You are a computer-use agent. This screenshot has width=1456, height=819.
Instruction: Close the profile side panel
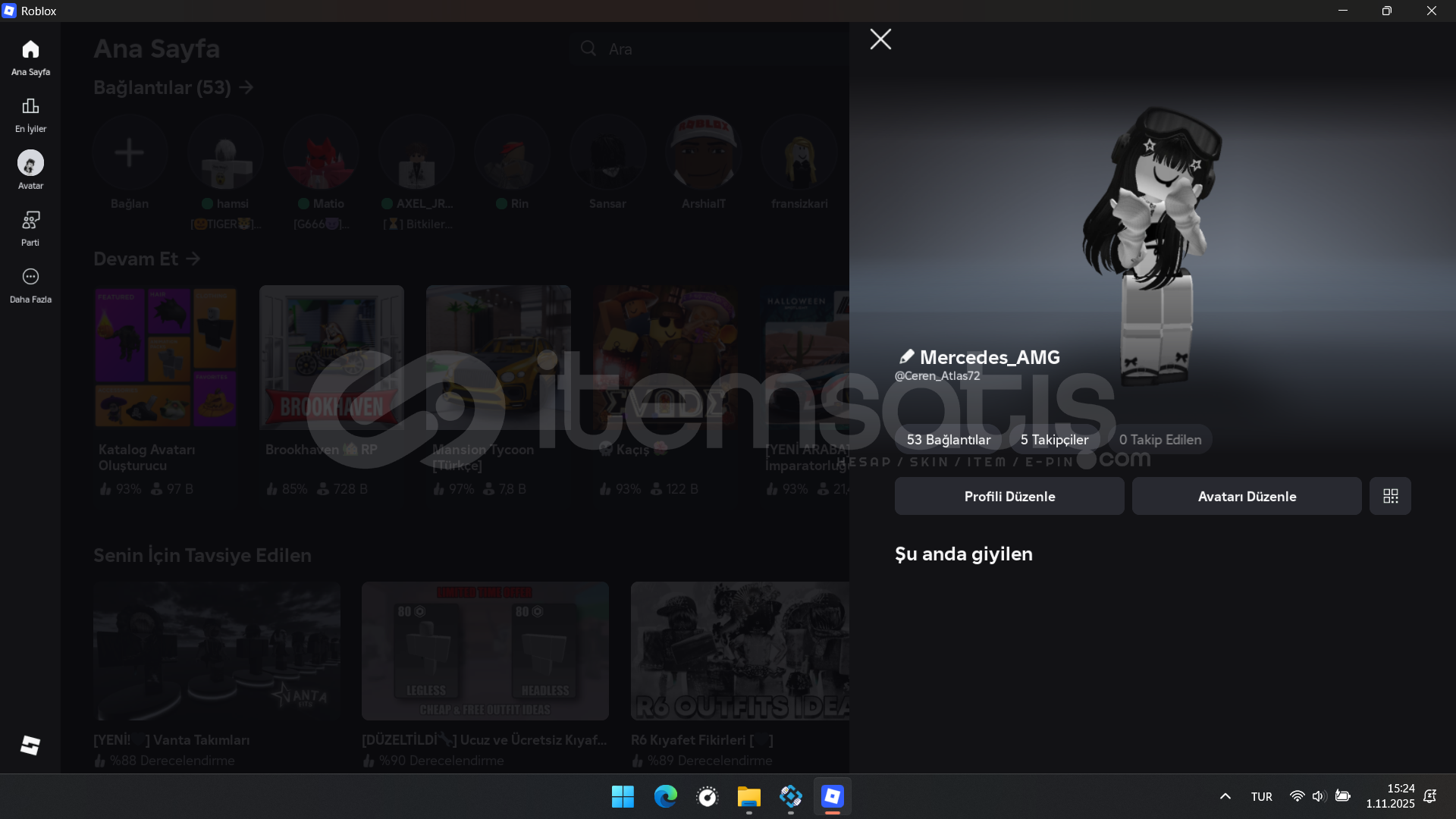880,39
